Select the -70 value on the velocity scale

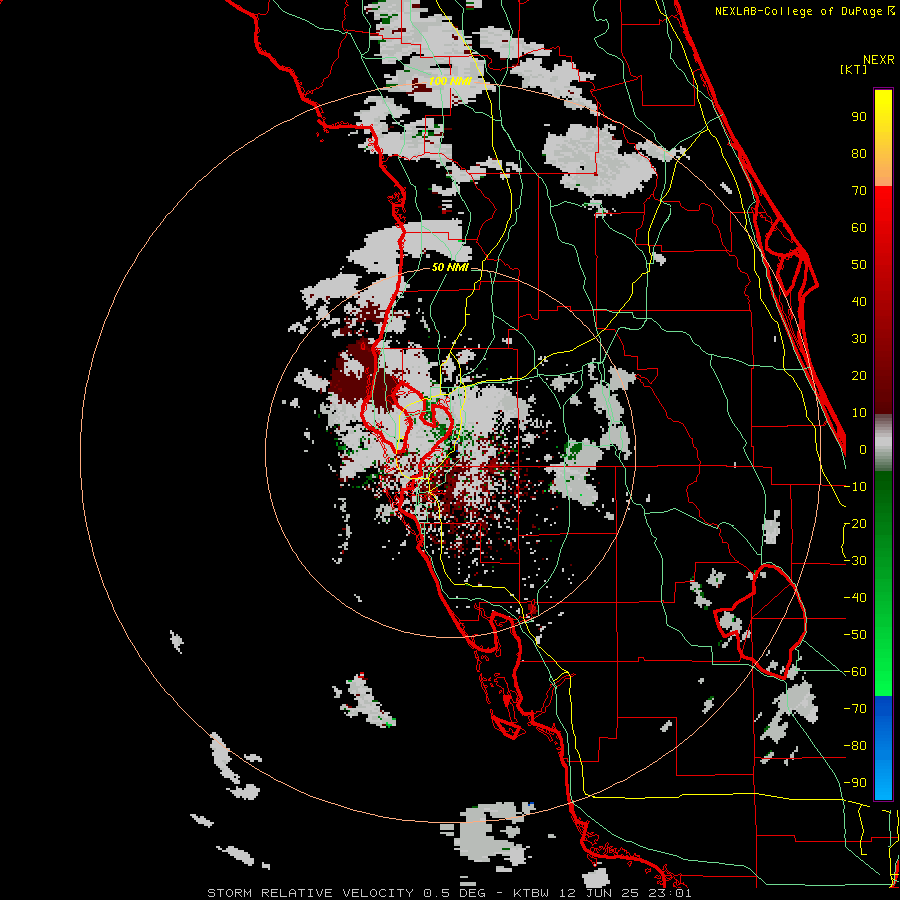(855, 708)
